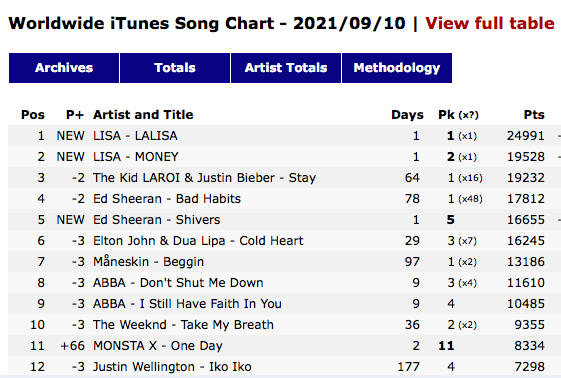Select Justin Wellington - Iko Iko entry

pyautogui.click(x=172, y=367)
